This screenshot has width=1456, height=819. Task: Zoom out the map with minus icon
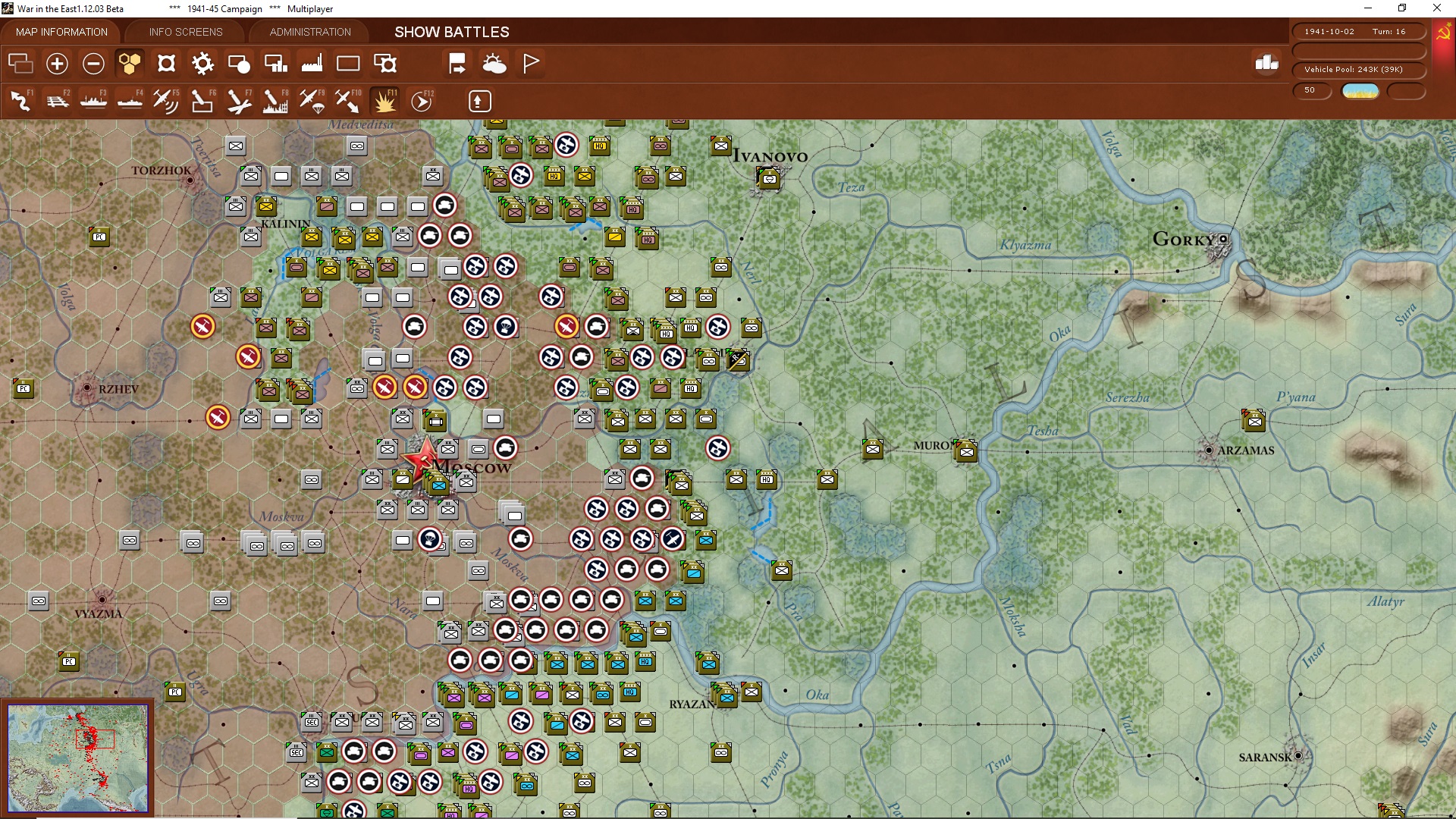pyautogui.click(x=93, y=64)
